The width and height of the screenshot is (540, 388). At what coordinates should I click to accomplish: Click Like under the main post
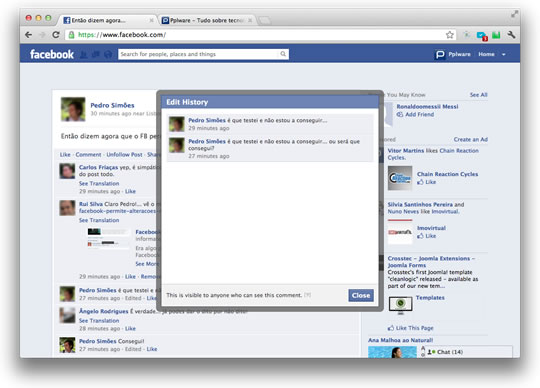click(x=65, y=155)
